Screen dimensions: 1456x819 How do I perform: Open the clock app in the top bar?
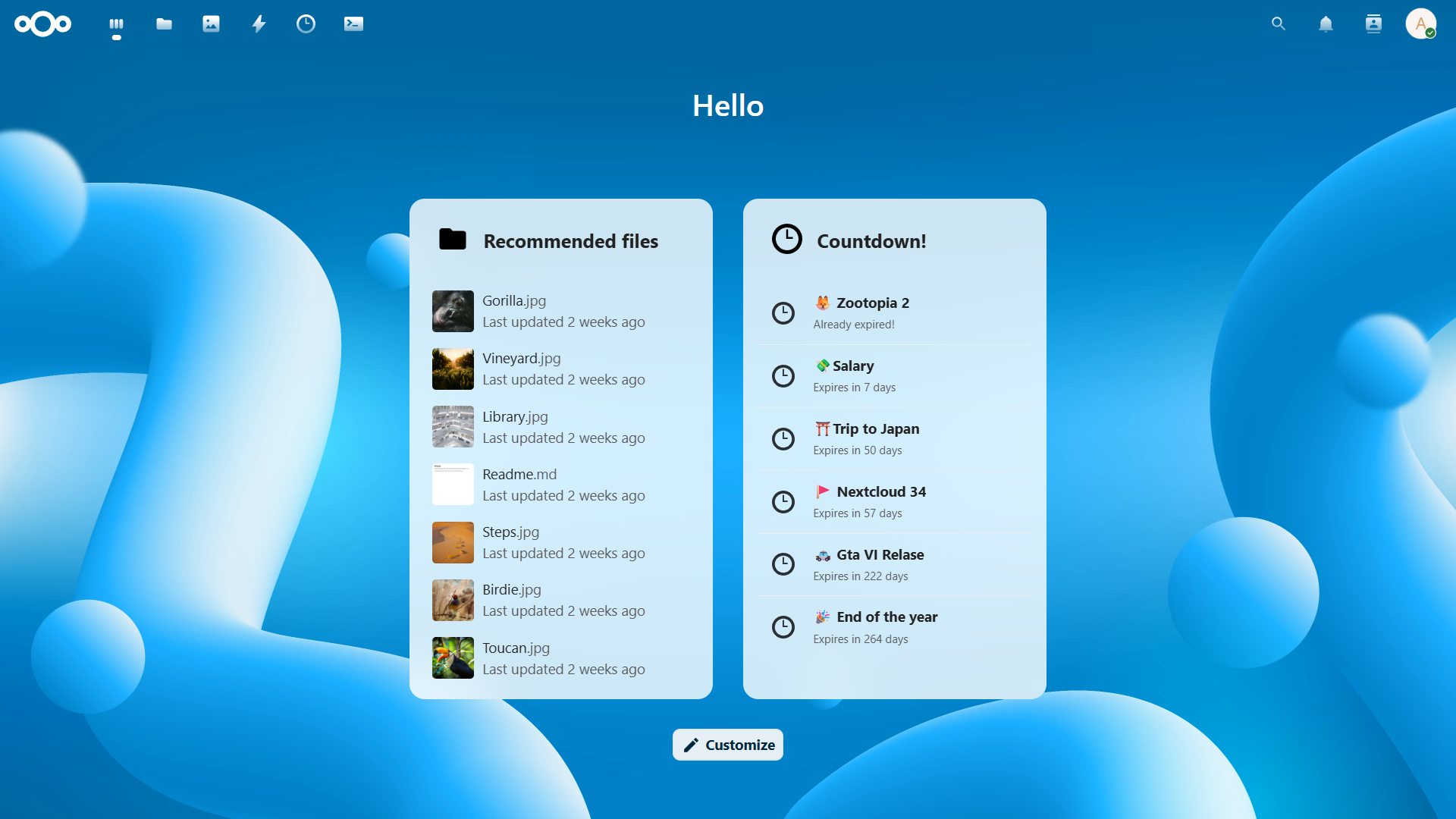tap(306, 24)
